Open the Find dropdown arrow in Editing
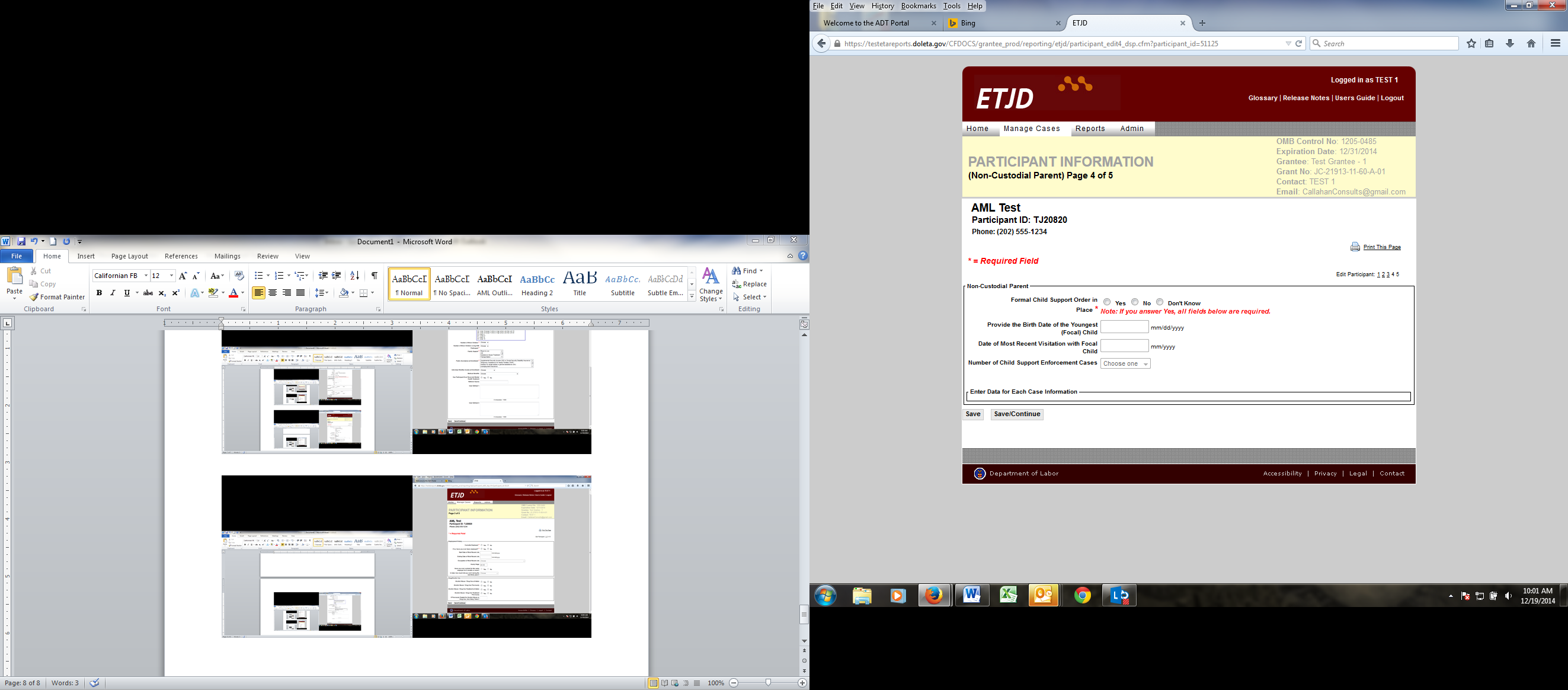Viewport: 1568px width, 690px height. coord(761,271)
